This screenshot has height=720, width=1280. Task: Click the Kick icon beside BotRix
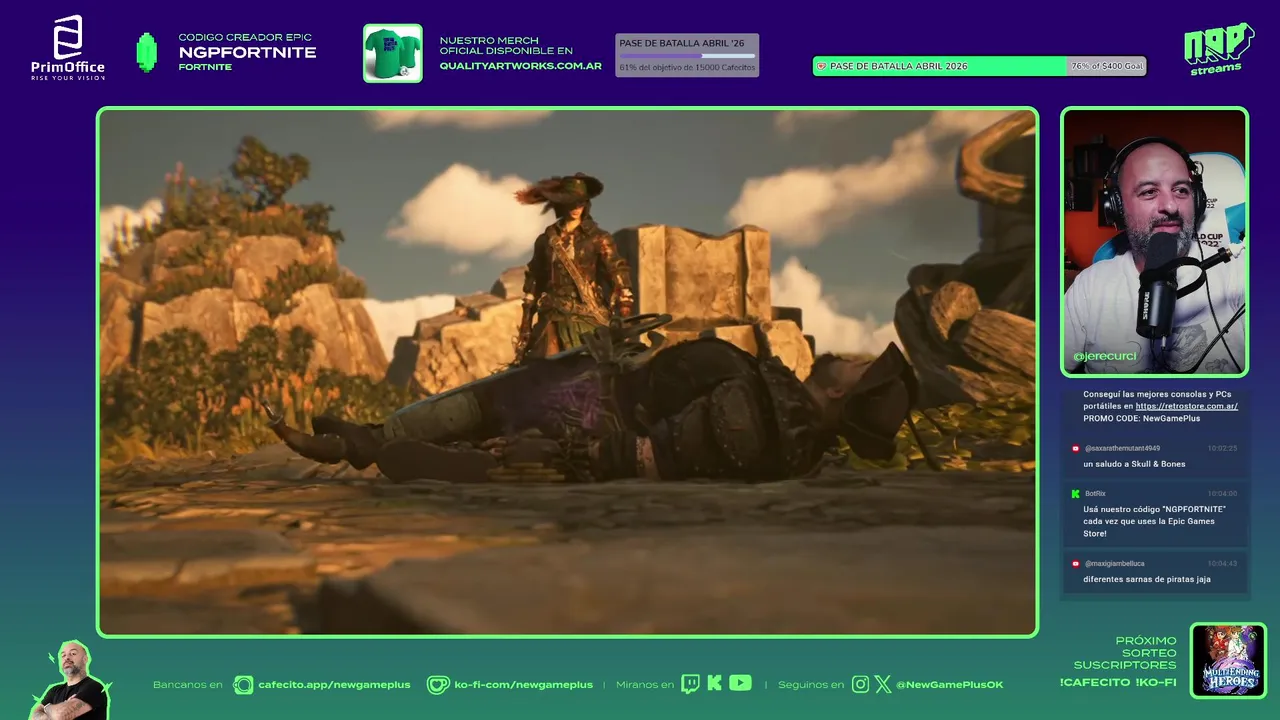1076,493
